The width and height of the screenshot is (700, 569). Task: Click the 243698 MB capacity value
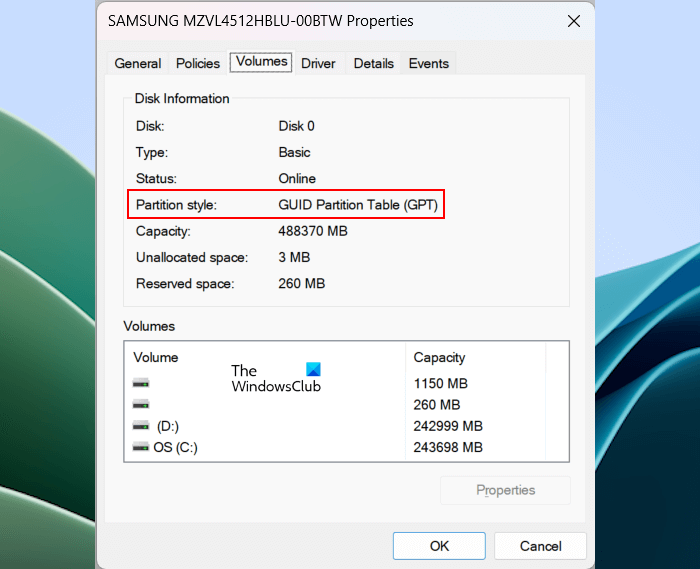(x=448, y=447)
